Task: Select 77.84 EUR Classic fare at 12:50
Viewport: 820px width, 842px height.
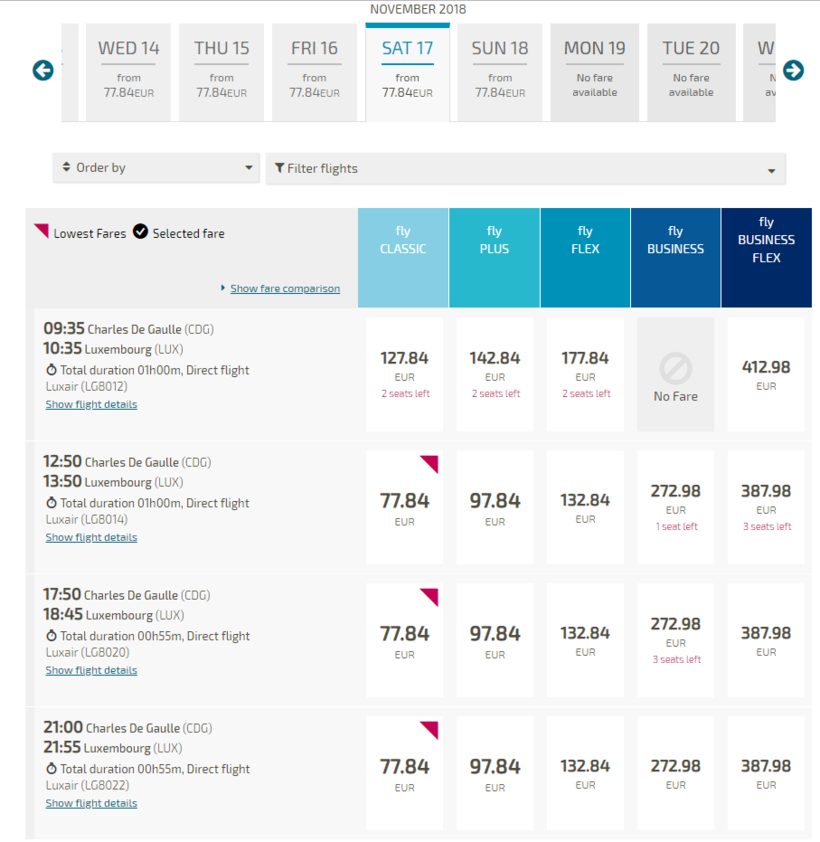Action: [404, 507]
